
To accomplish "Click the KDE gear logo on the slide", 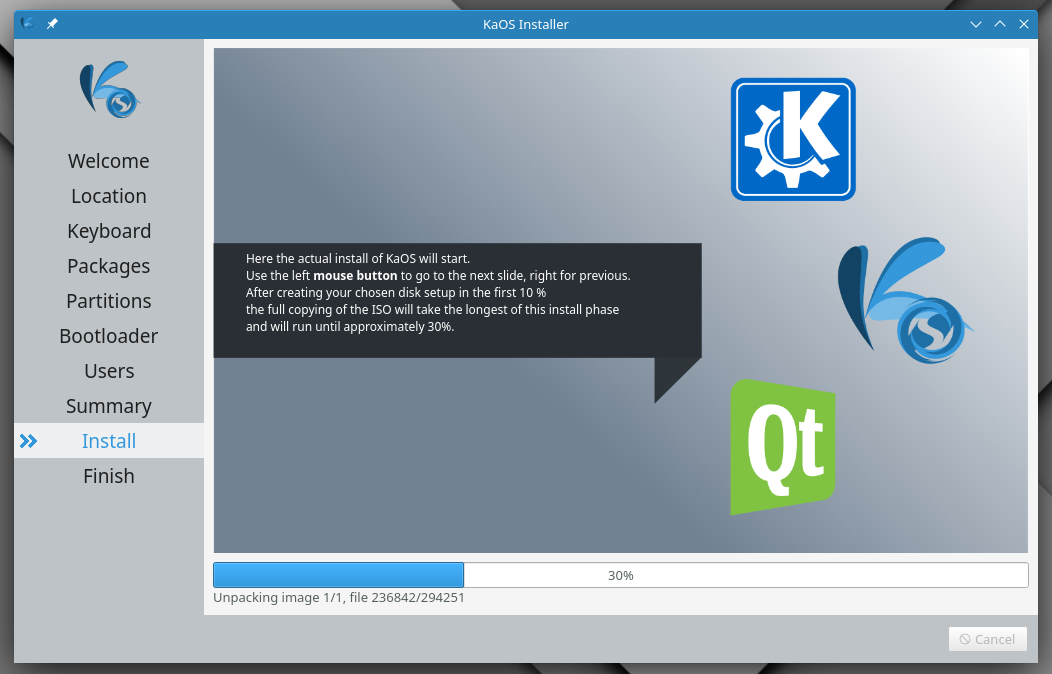I will click(793, 139).
